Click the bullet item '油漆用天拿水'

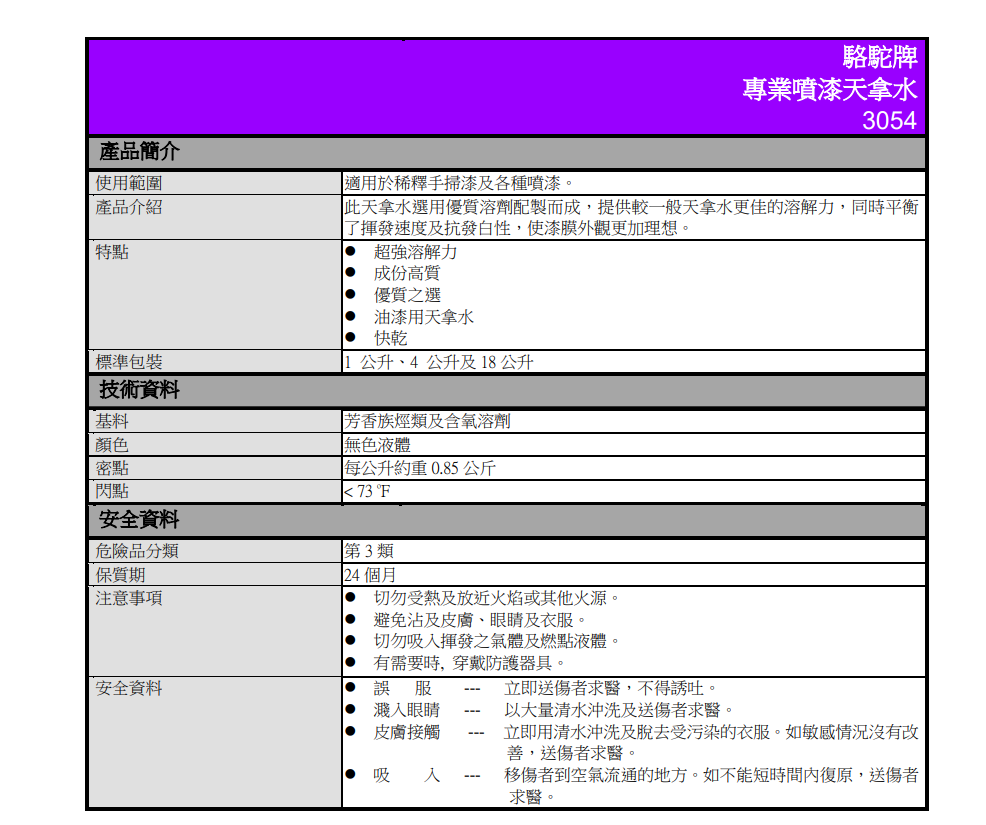424,317
